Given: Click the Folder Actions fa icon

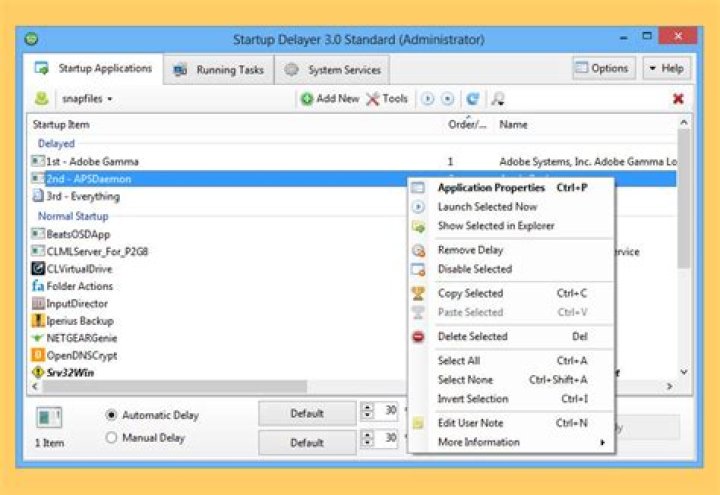Looking at the screenshot, I should [x=38, y=286].
